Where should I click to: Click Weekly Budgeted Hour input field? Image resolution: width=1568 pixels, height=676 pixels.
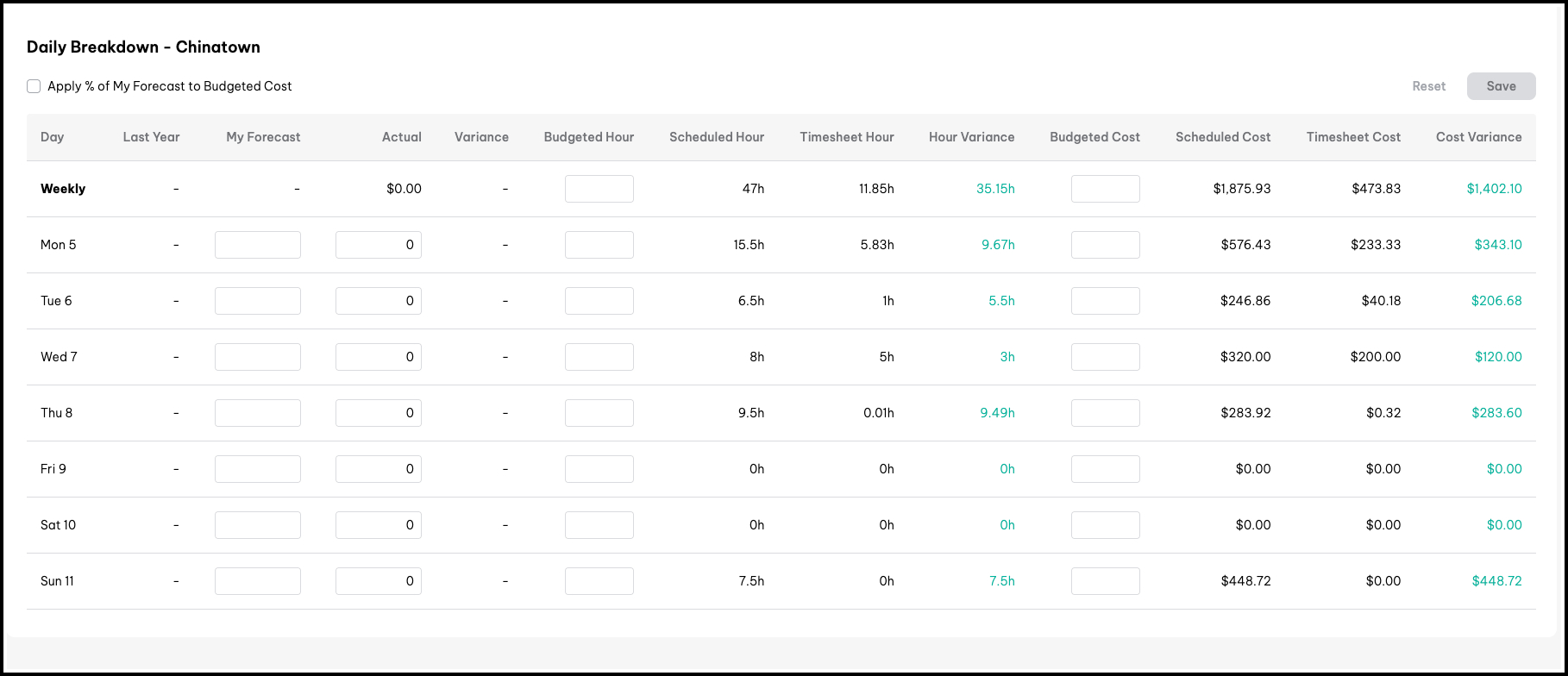pyautogui.click(x=599, y=189)
